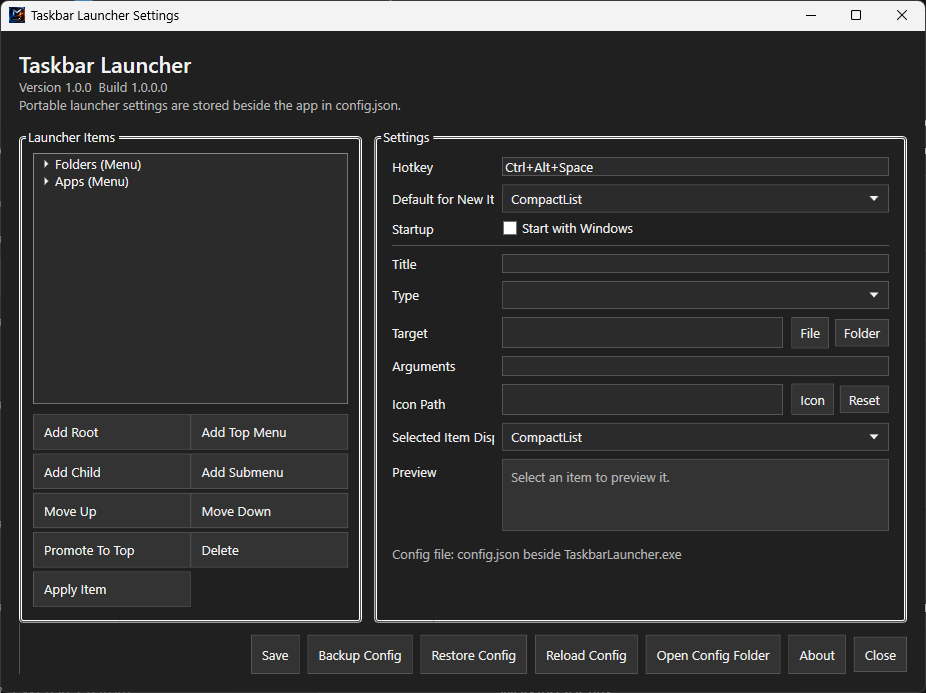Open the Selected Item Display dropdown
Viewport: 926px width, 693px height.
[x=695, y=437]
